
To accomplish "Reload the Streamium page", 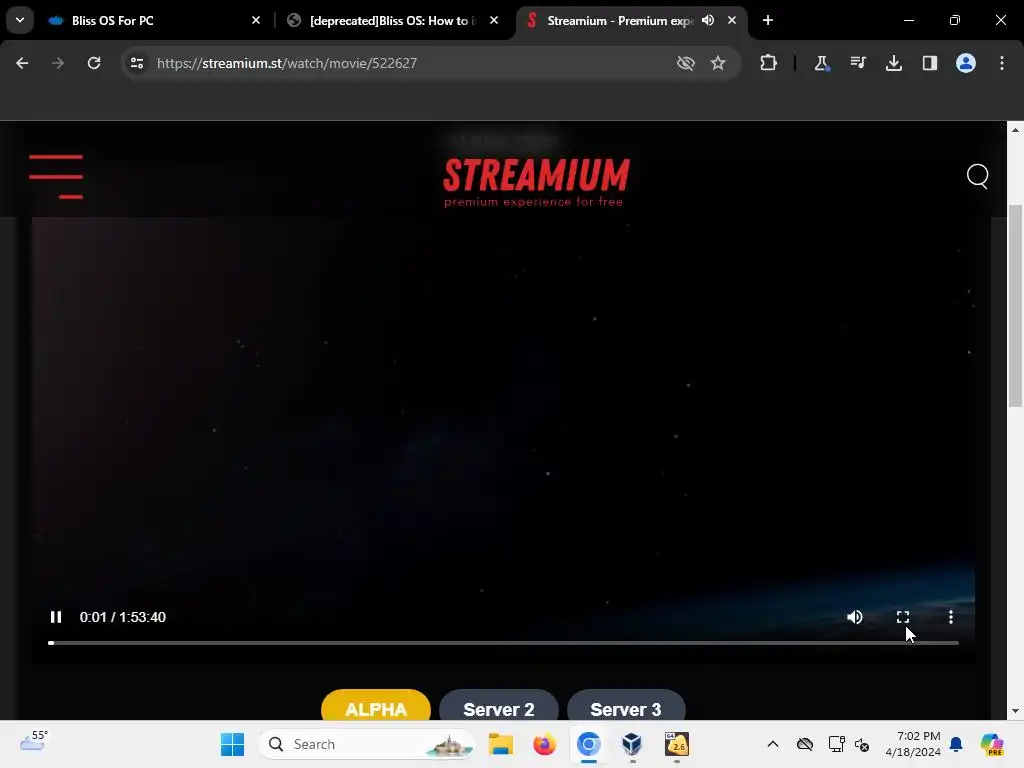I will 94,63.
